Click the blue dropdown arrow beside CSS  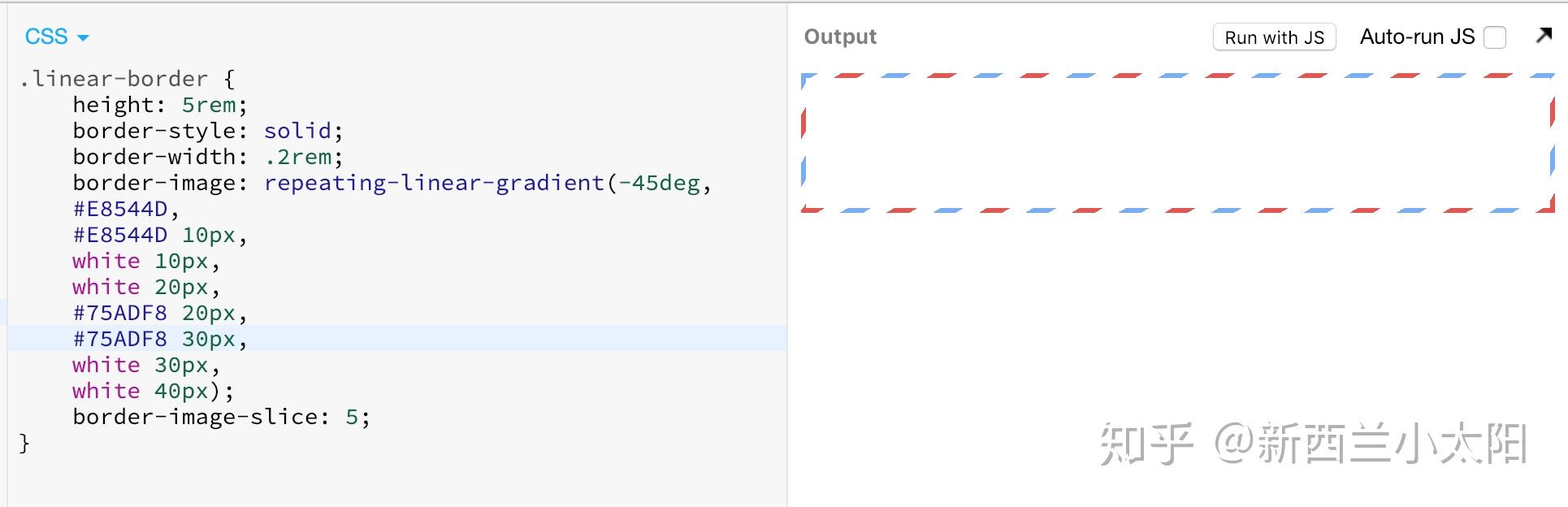tap(82, 38)
